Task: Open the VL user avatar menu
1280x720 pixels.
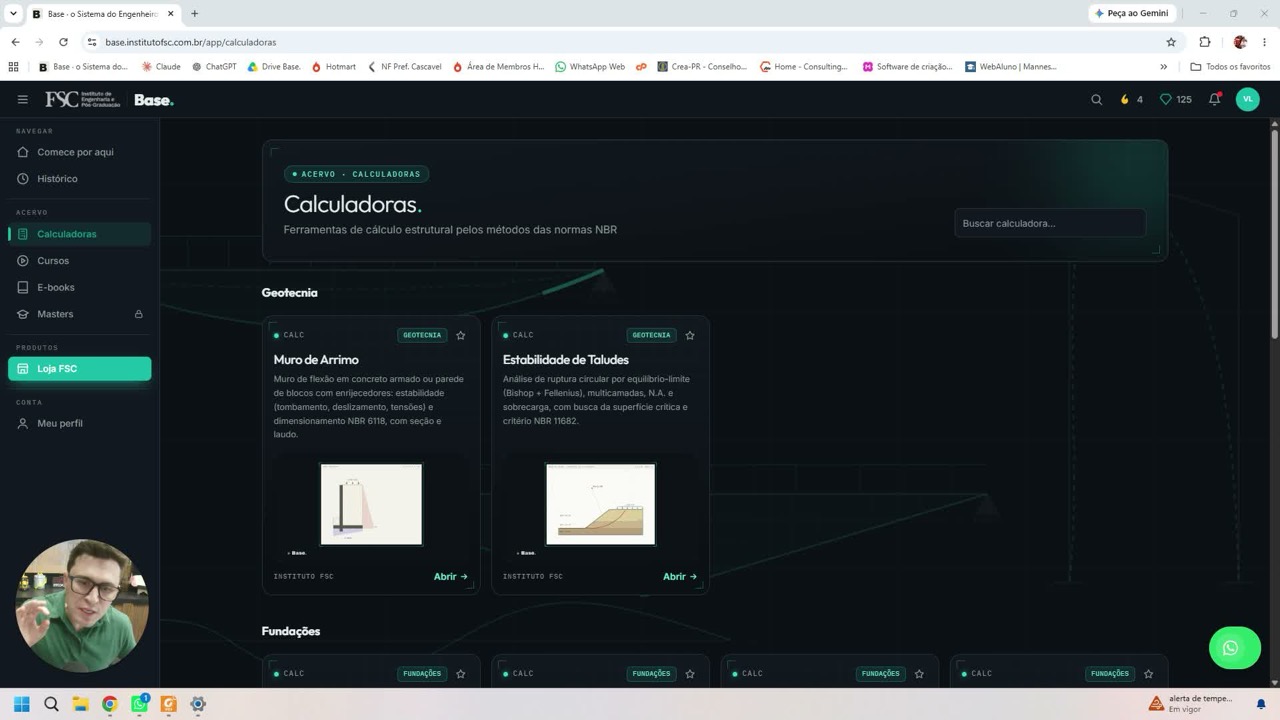Action: click(x=1247, y=100)
